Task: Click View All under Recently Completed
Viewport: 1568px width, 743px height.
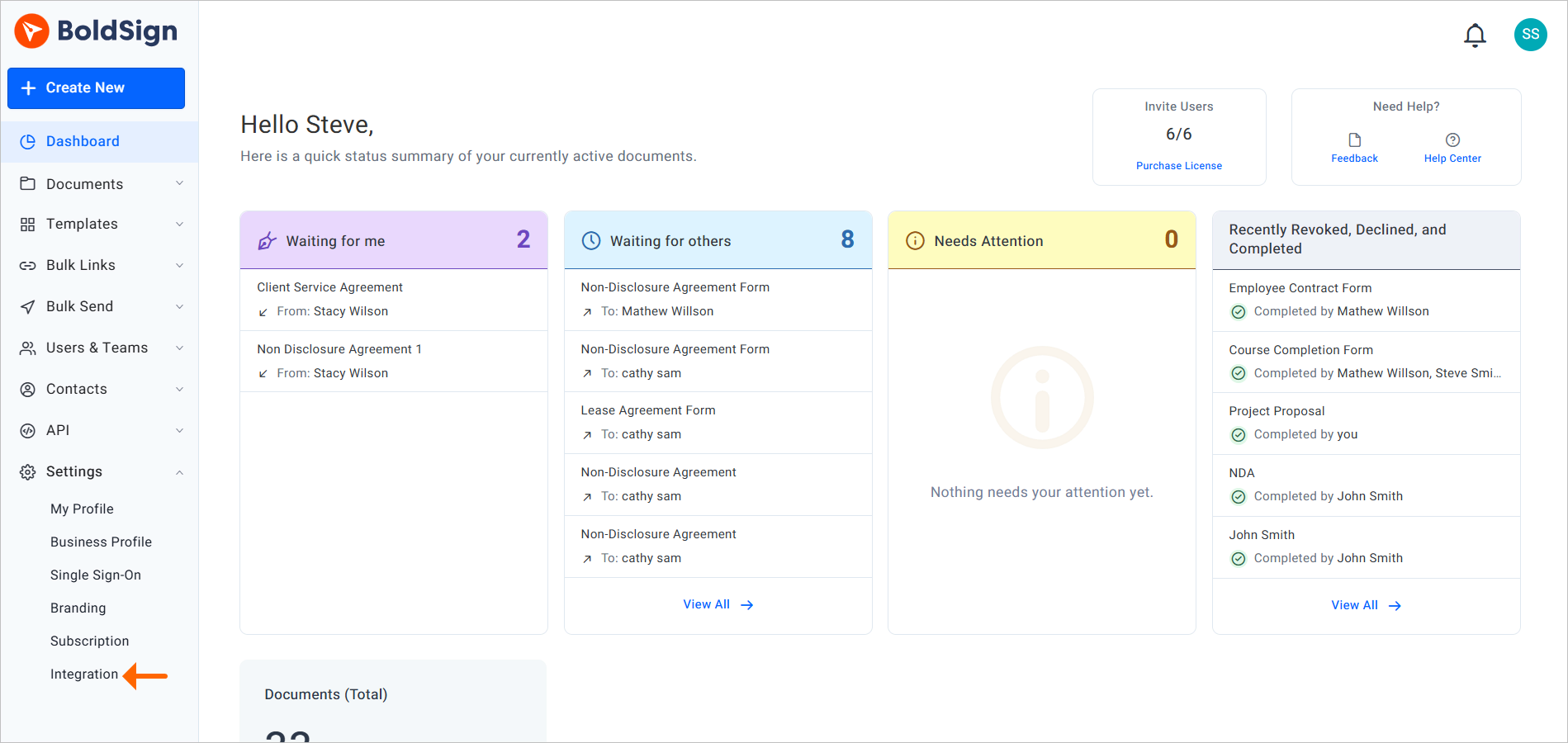Action: tap(1354, 605)
